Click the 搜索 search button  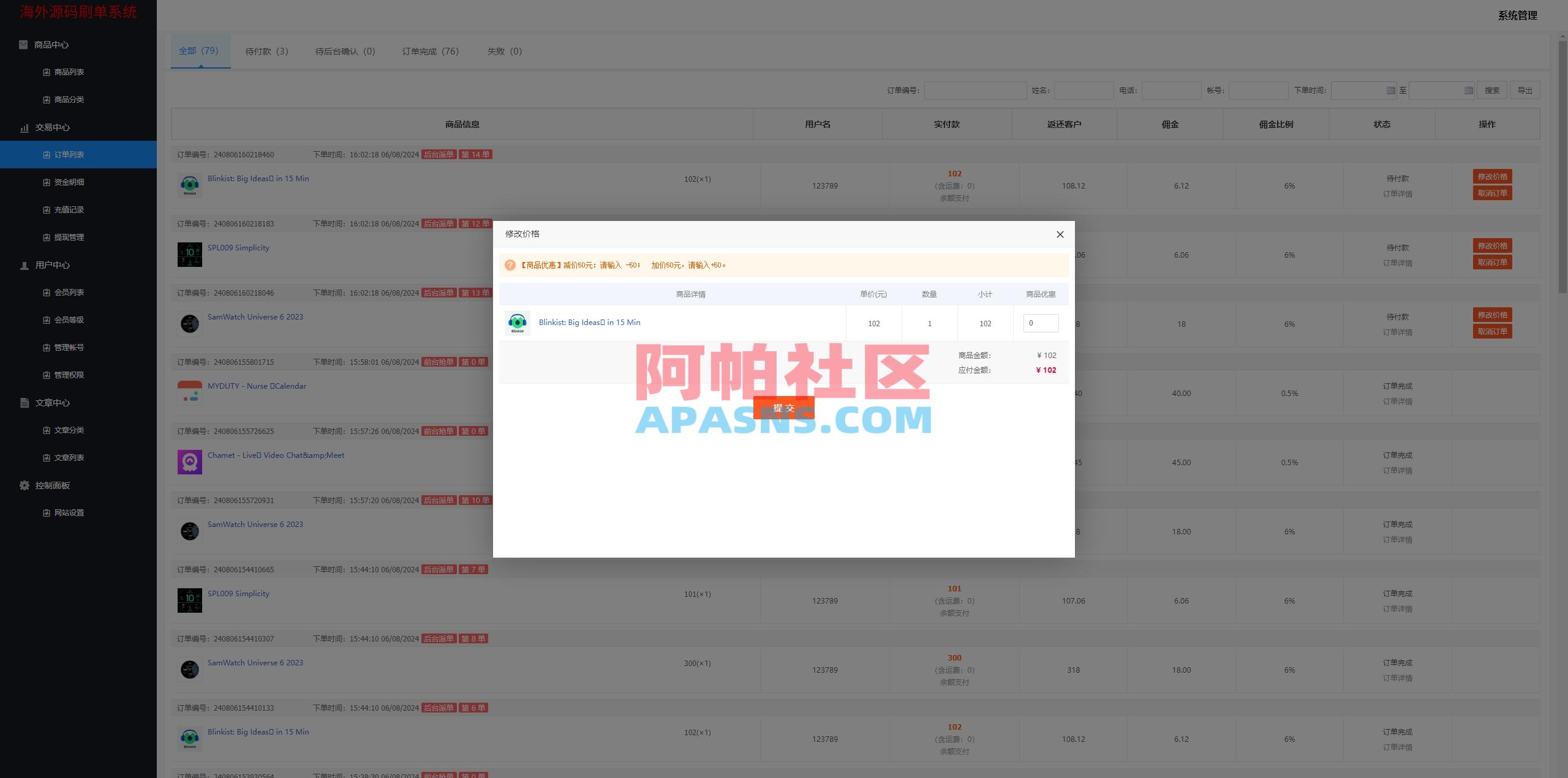tap(1492, 90)
